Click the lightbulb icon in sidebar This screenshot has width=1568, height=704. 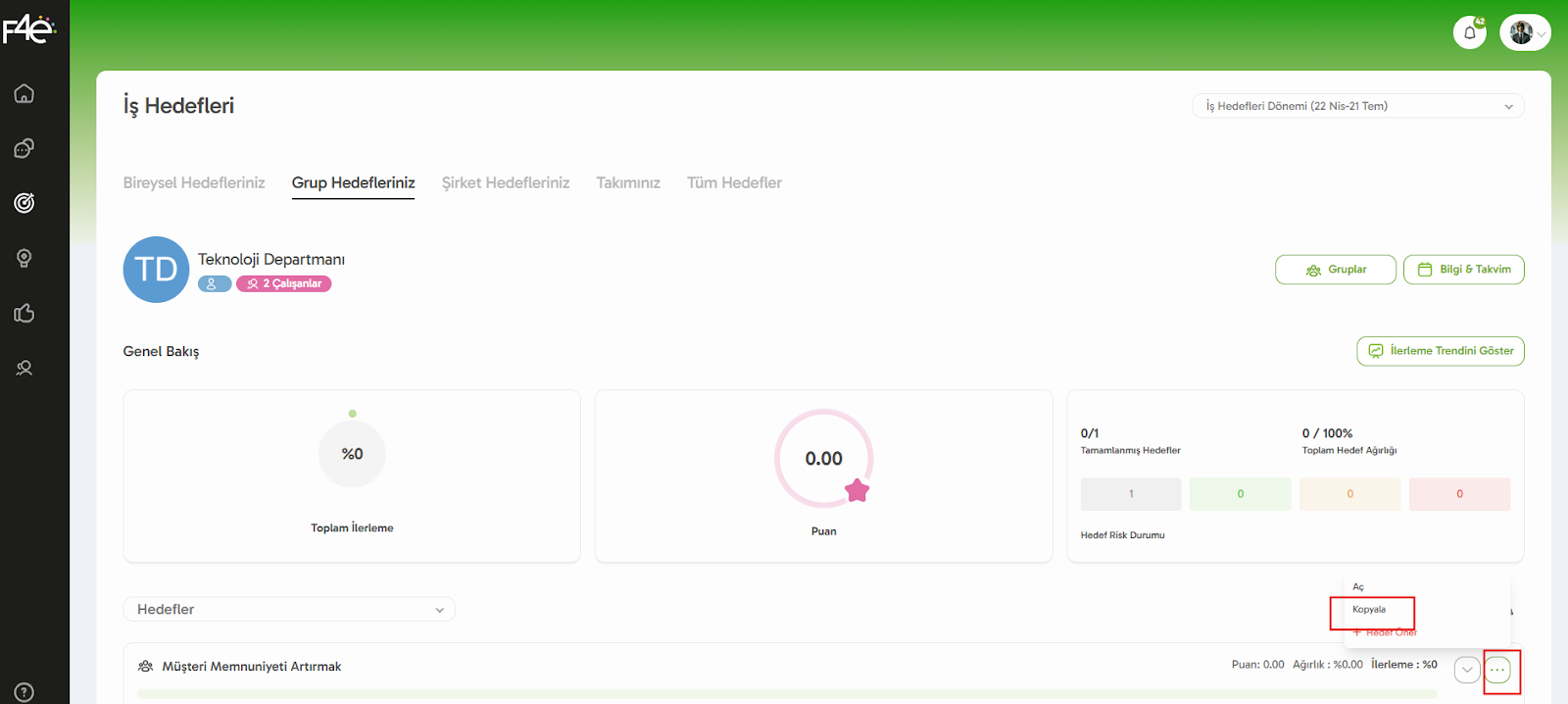[x=24, y=258]
